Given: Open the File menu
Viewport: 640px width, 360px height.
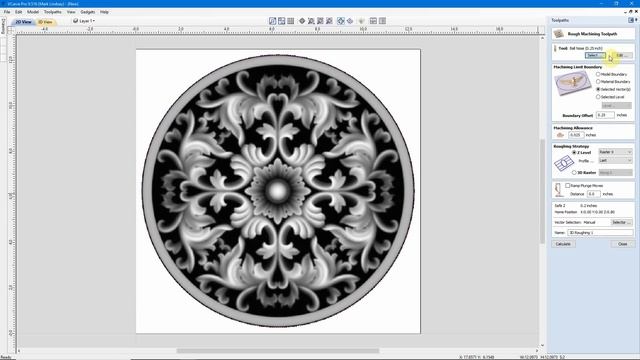Looking at the screenshot, I should [7, 12].
